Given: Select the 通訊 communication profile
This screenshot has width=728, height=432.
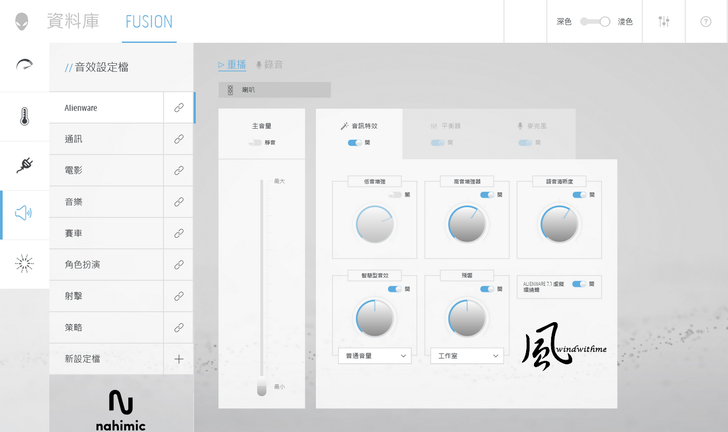Looking at the screenshot, I should tap(106, 139).
